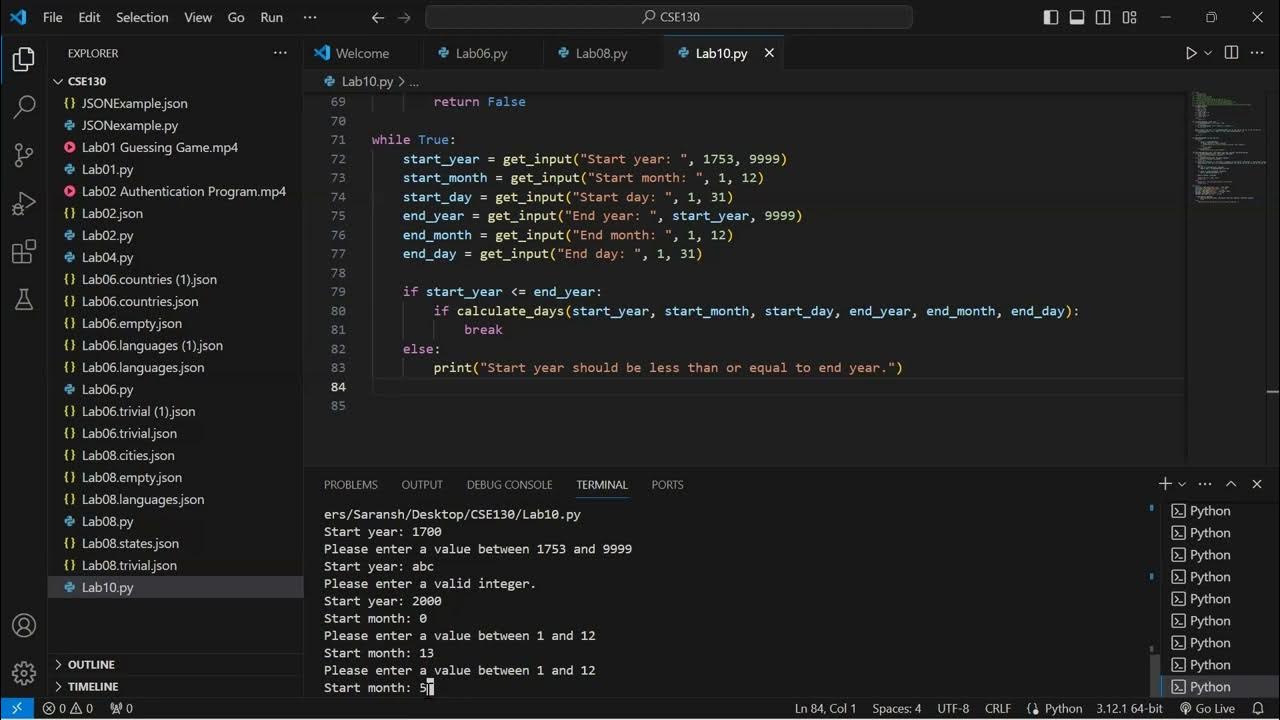Viewport: 1280px width, 720px height.
Task: Toggle the bottom panel visibility
Action: tap(1077, 17)
